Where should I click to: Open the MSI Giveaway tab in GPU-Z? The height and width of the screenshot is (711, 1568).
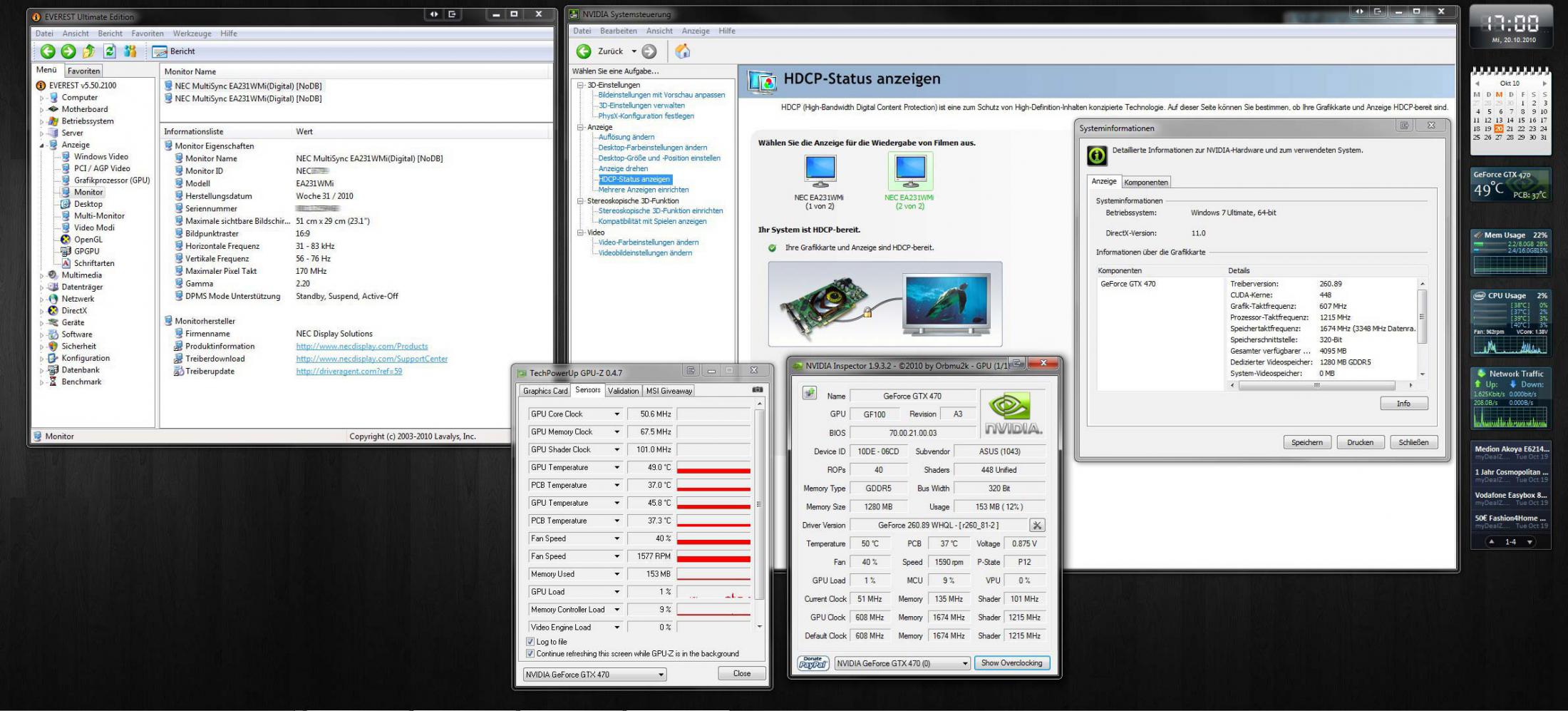point(669,391)
